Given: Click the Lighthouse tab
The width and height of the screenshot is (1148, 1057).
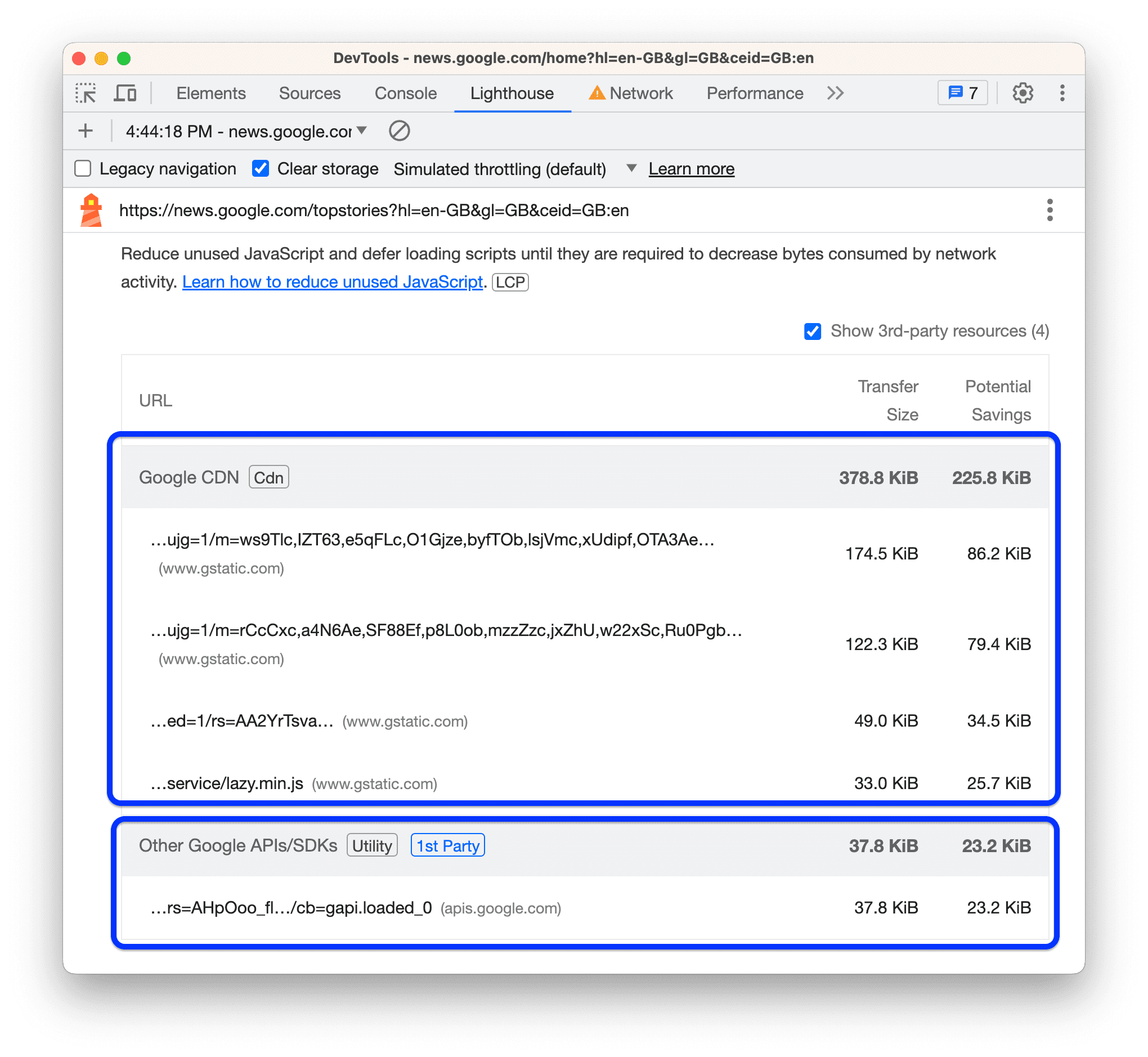Looking at the screenshot, I should (510, 93).
